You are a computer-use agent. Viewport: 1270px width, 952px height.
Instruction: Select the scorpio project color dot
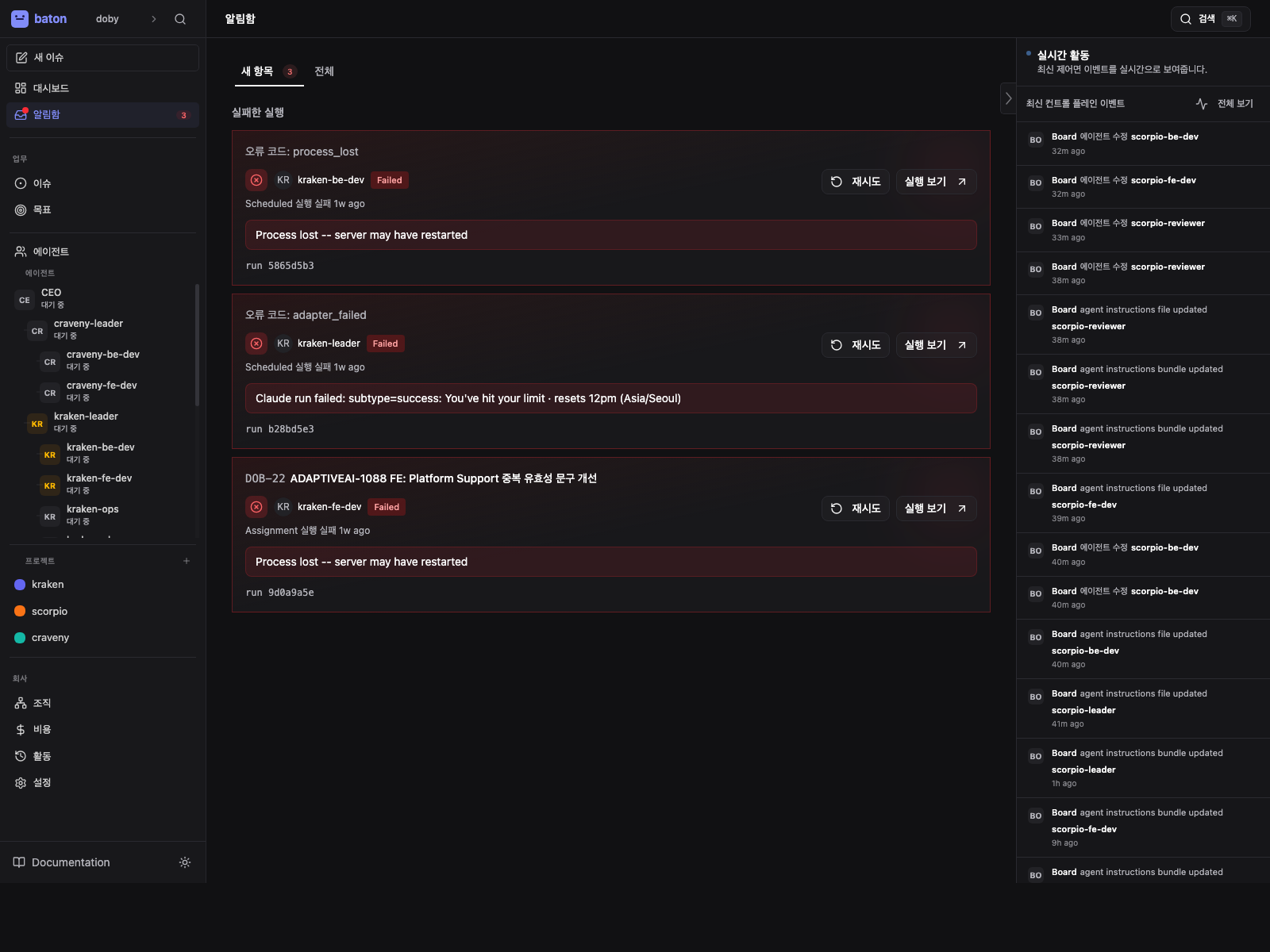click(20, 611)
